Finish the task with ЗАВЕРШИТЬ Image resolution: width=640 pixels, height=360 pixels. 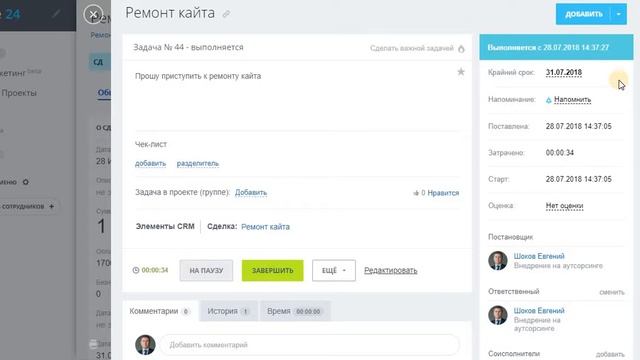(x=272, y=271)
